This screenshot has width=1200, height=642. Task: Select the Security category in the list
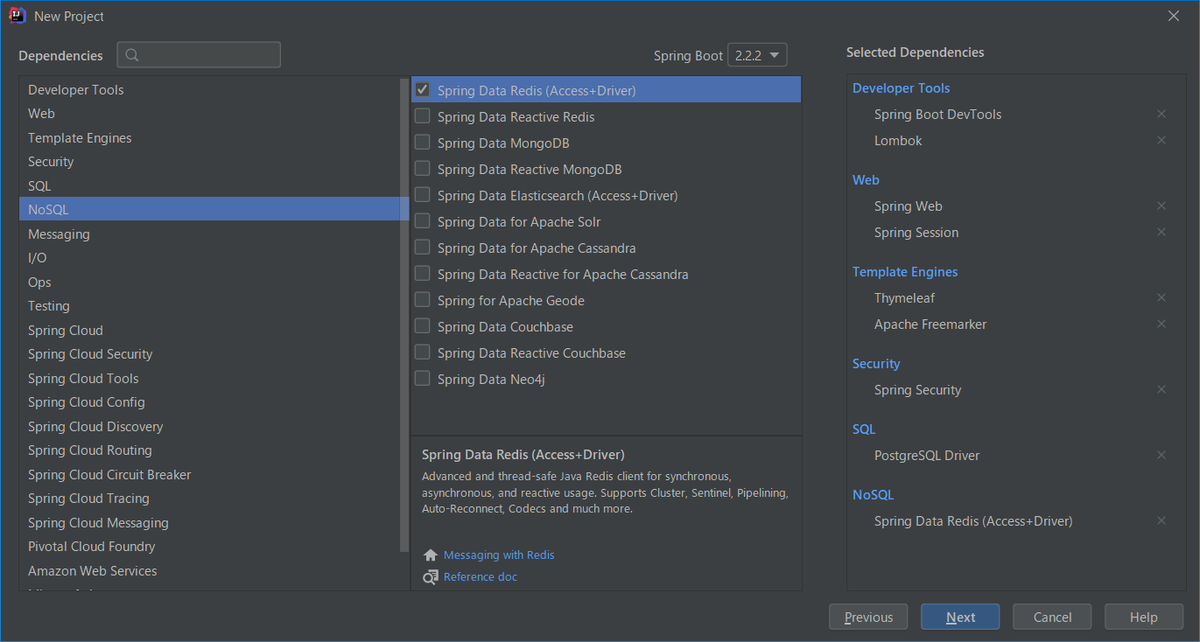pos(209,162)
